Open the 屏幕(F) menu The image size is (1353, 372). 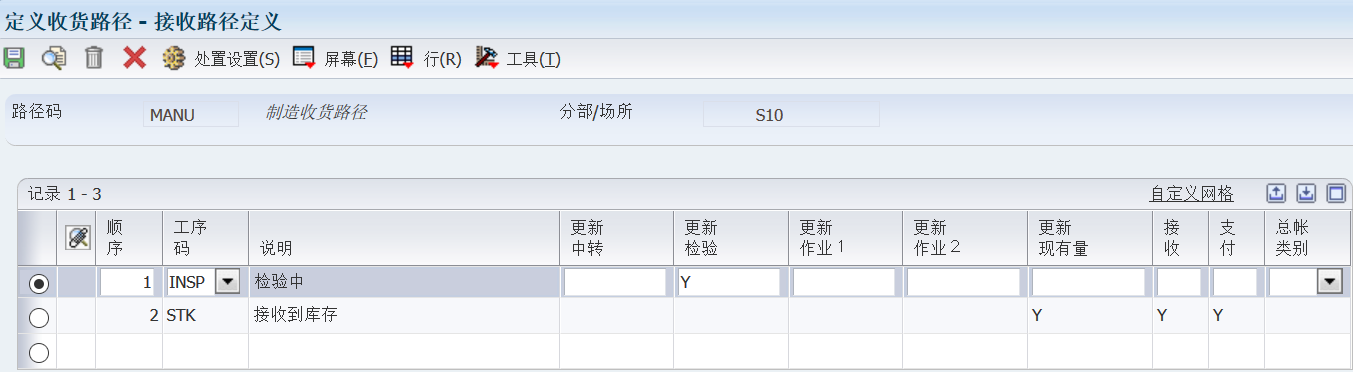[x=335, y=58]
